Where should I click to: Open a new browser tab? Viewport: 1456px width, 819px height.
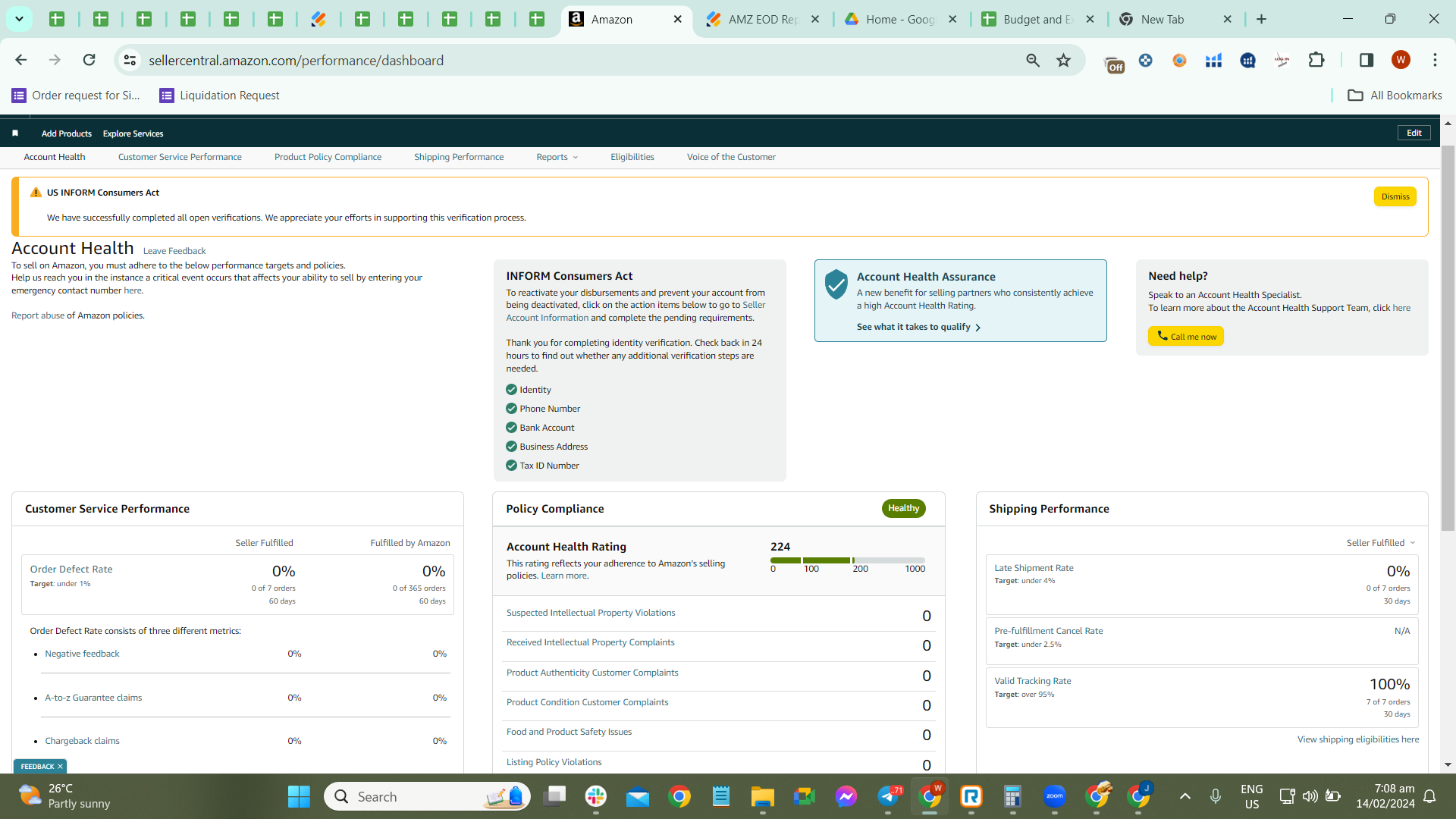point(1261,19)
